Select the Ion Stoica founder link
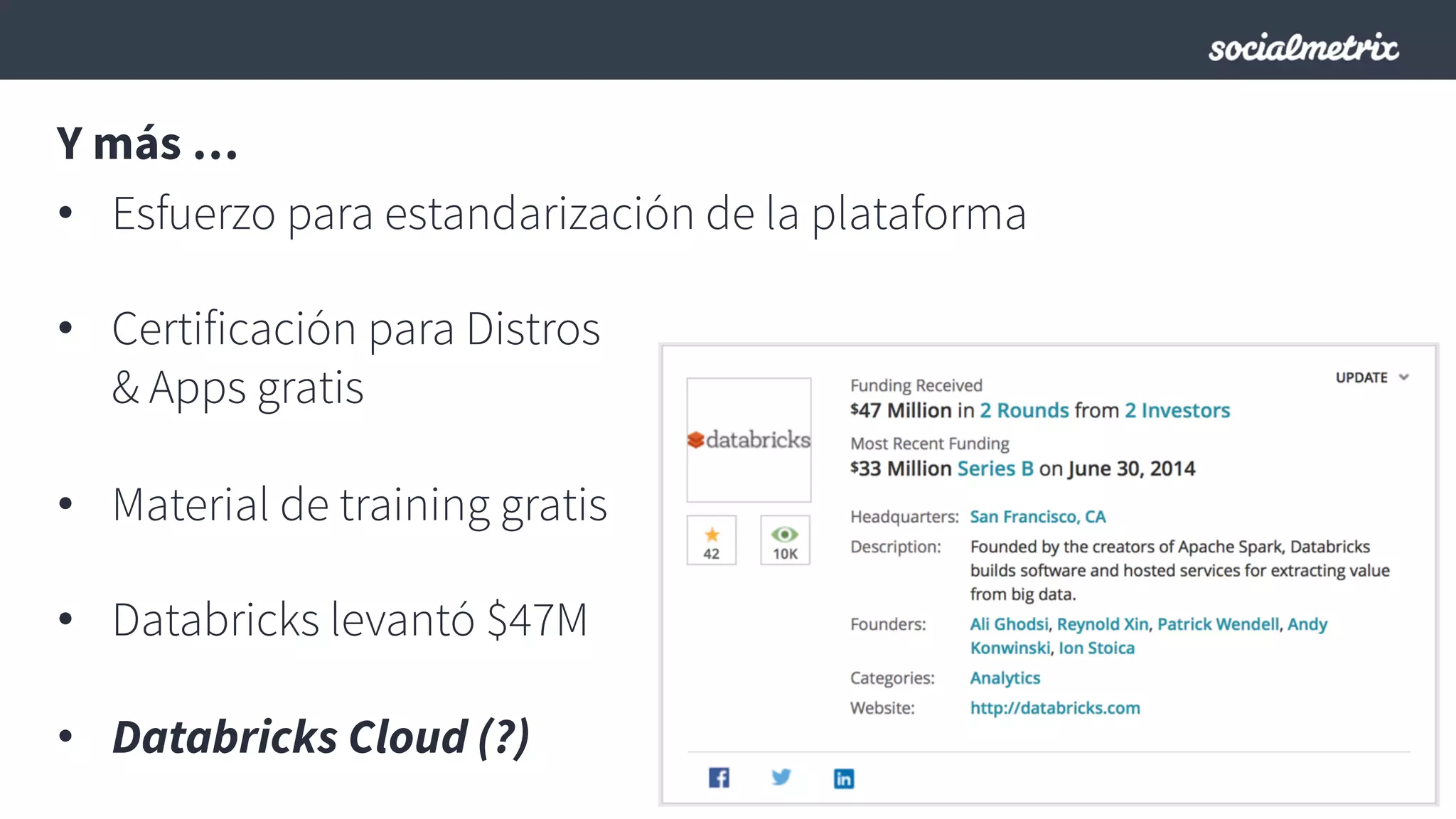This screenshot has height=819, width=1456. [x=1096, y=648]
